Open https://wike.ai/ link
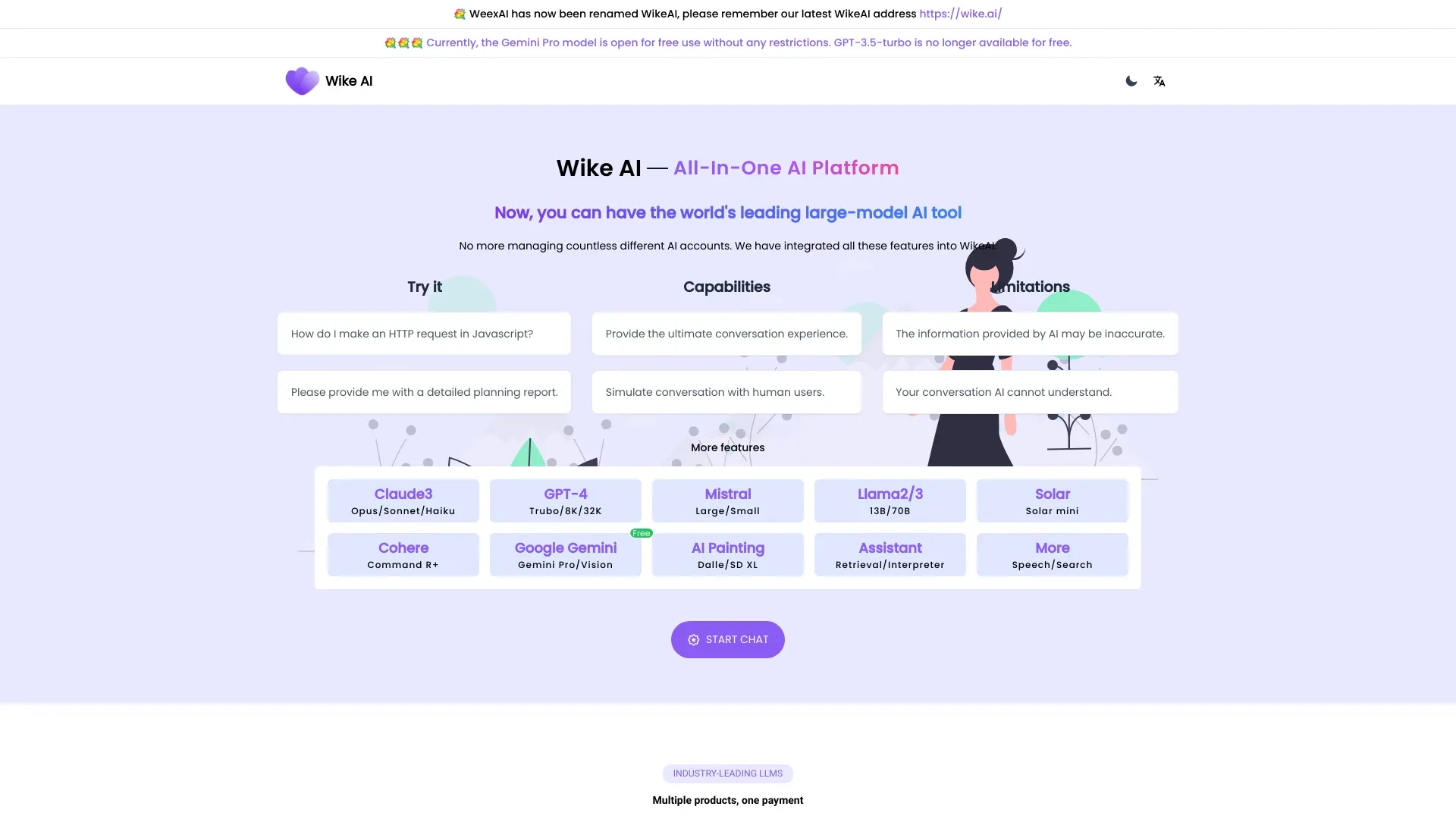Viewport: 1456px width, 819px height. pyautogui.click(x=960, y=13)
